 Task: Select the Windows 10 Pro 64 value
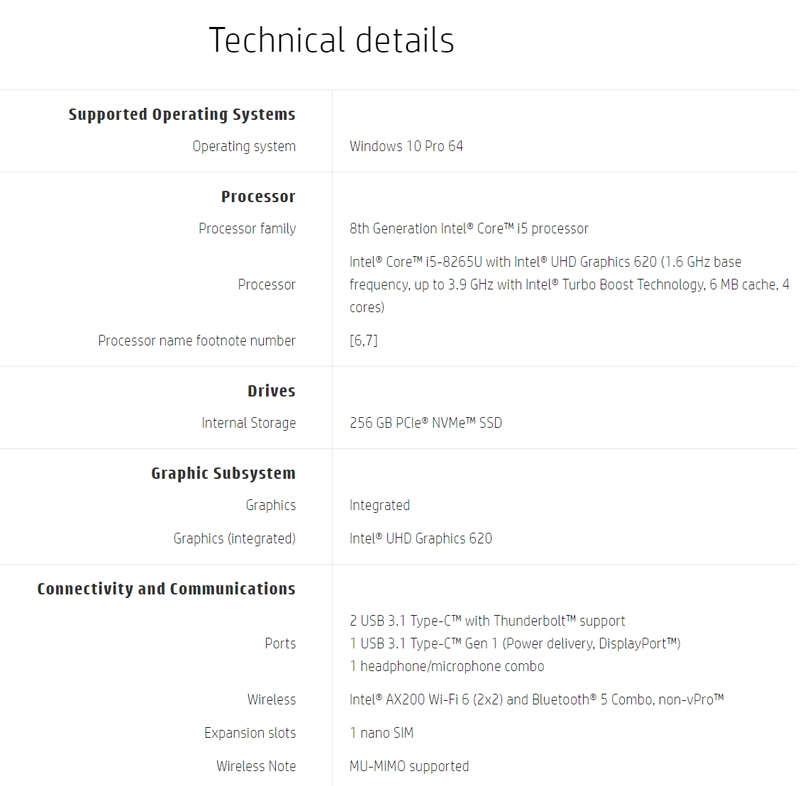[x=406, y=146]
